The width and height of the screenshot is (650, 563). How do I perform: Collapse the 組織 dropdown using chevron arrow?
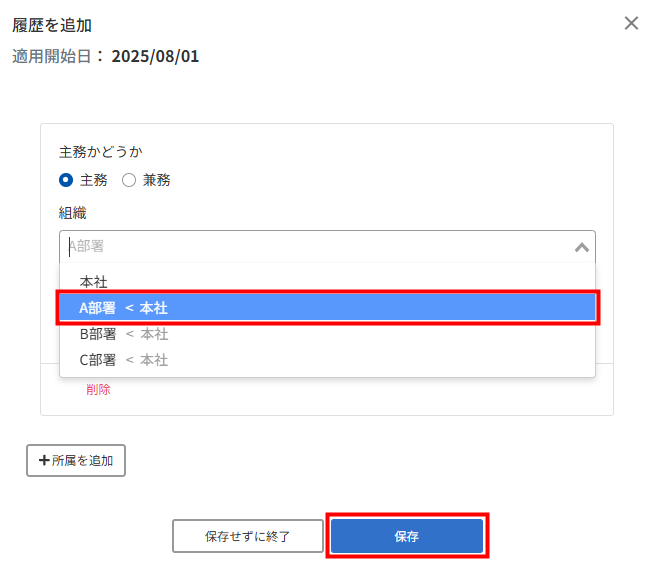click(x=582, y=248)
